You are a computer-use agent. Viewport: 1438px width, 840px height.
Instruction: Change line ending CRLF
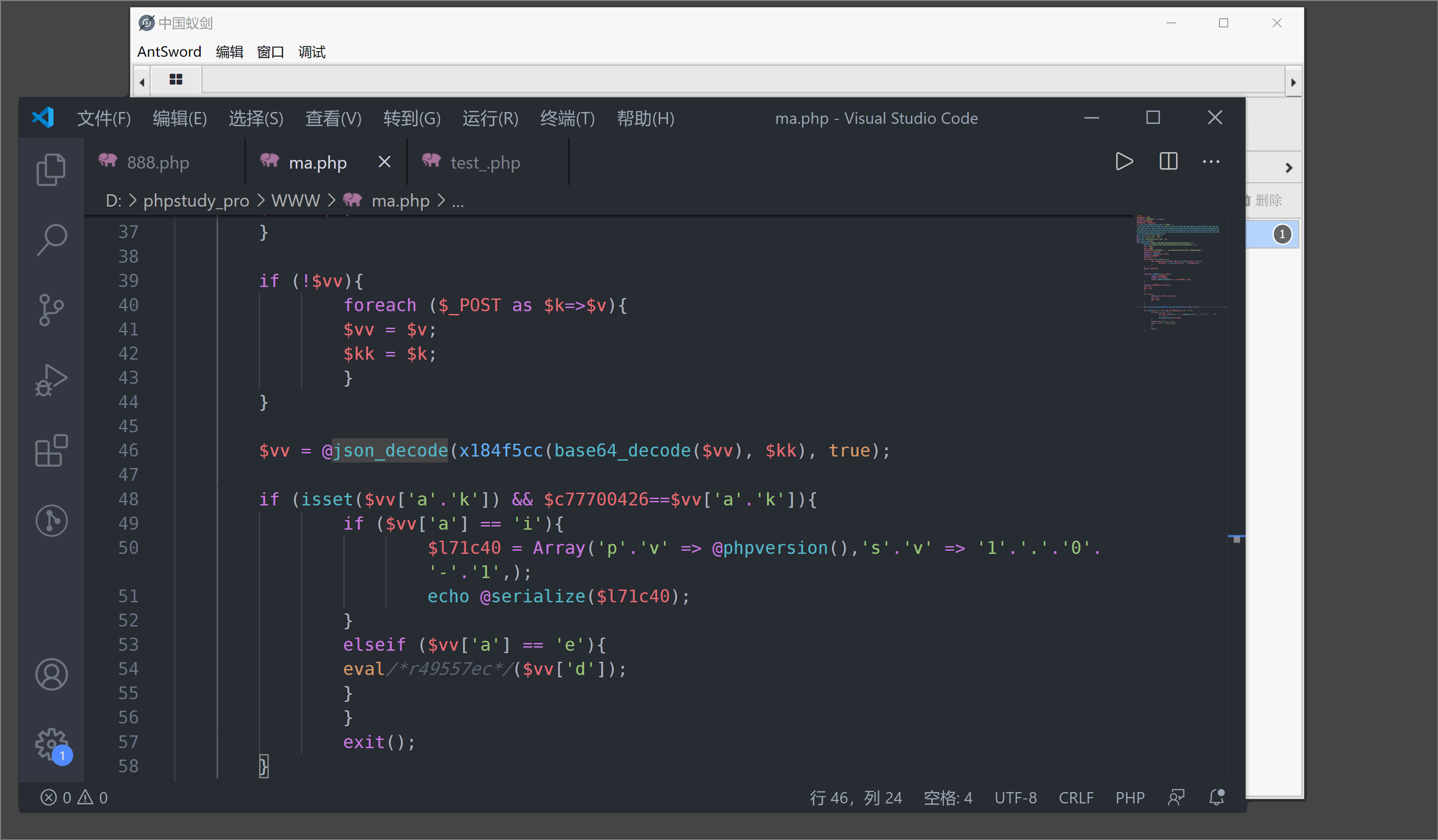[1076, 797]
